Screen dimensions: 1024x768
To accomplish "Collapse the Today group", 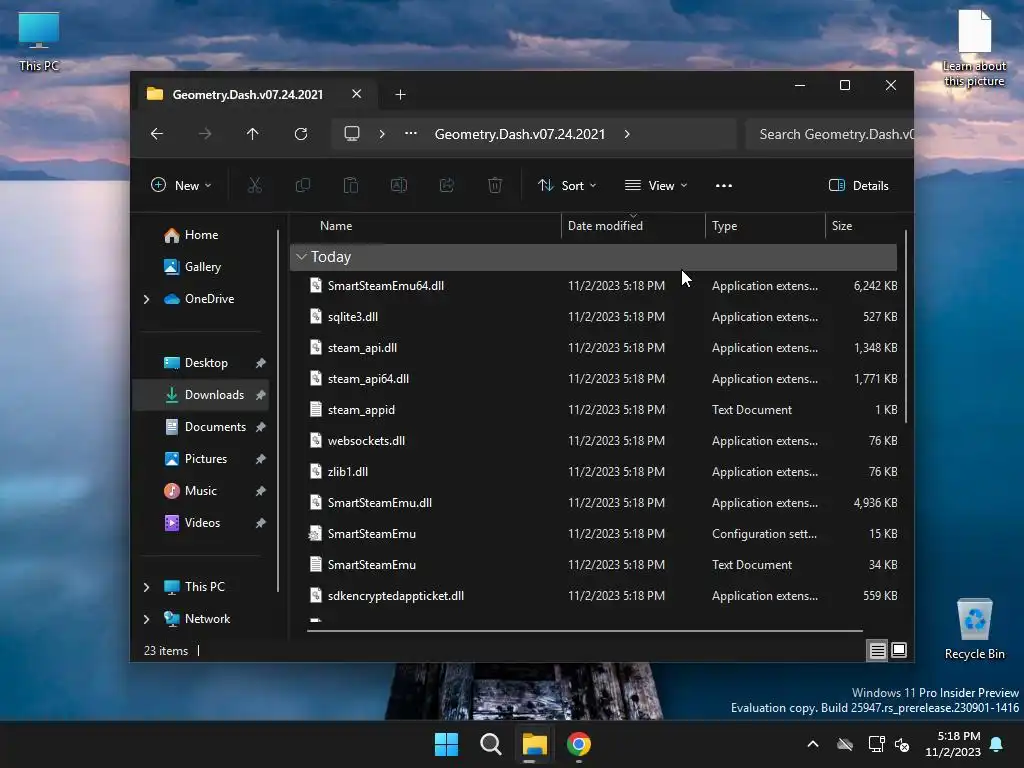I will point(301,257).
